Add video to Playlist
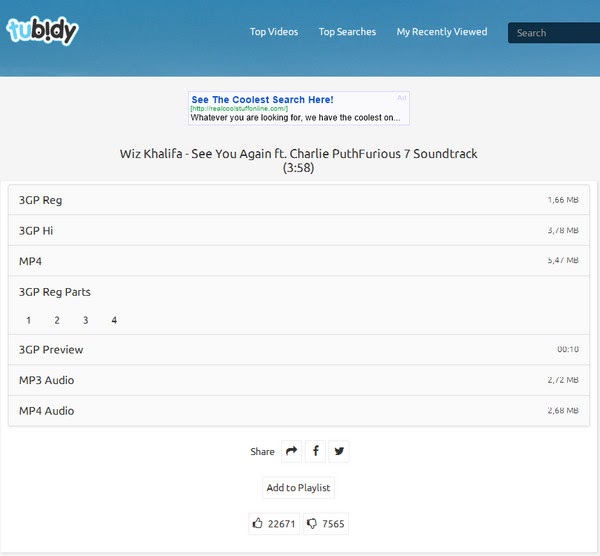This screenshot has width=600, height=556. coord(298,488)
